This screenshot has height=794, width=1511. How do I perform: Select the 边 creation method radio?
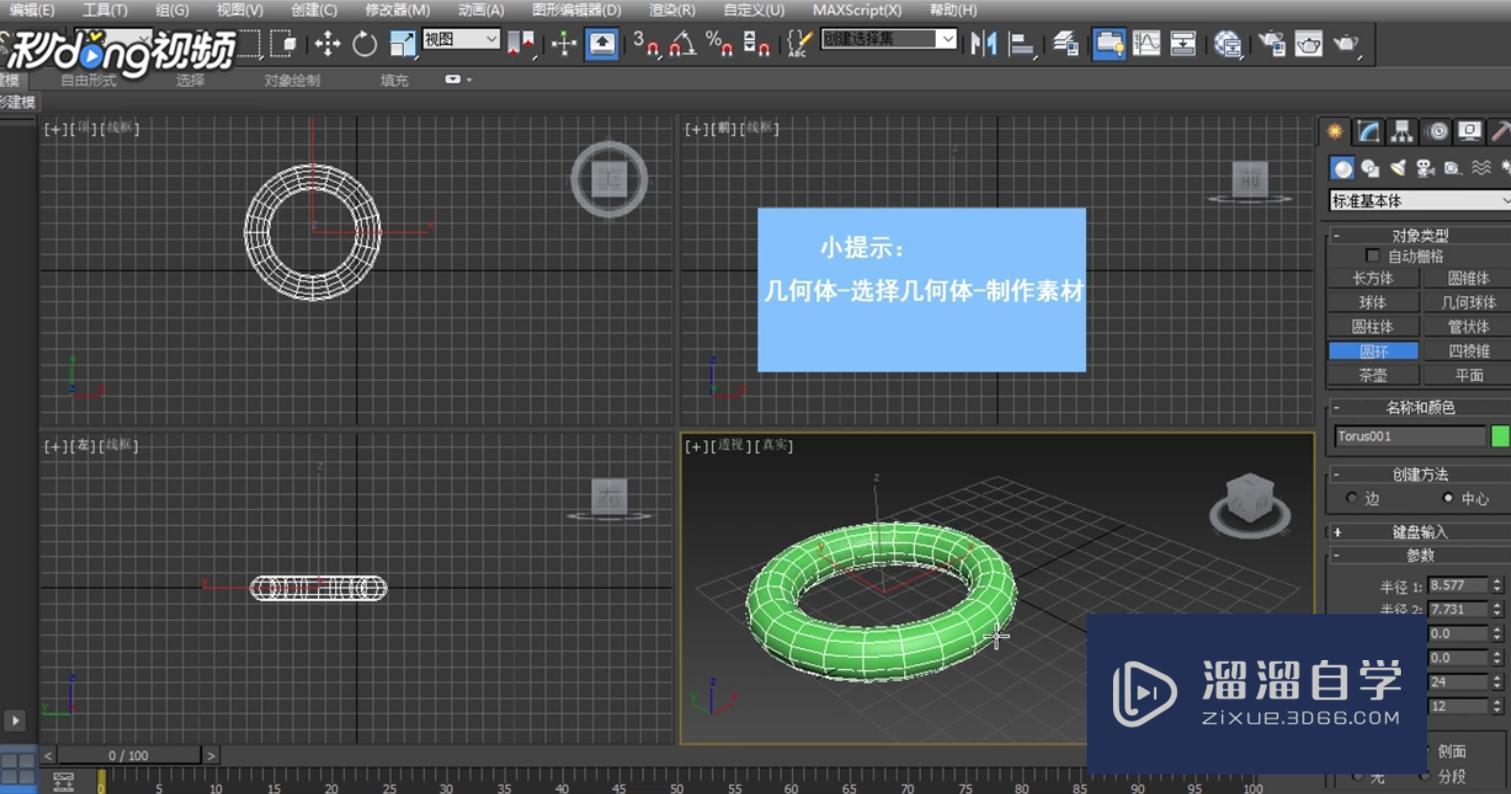(x=1352, y=498)
